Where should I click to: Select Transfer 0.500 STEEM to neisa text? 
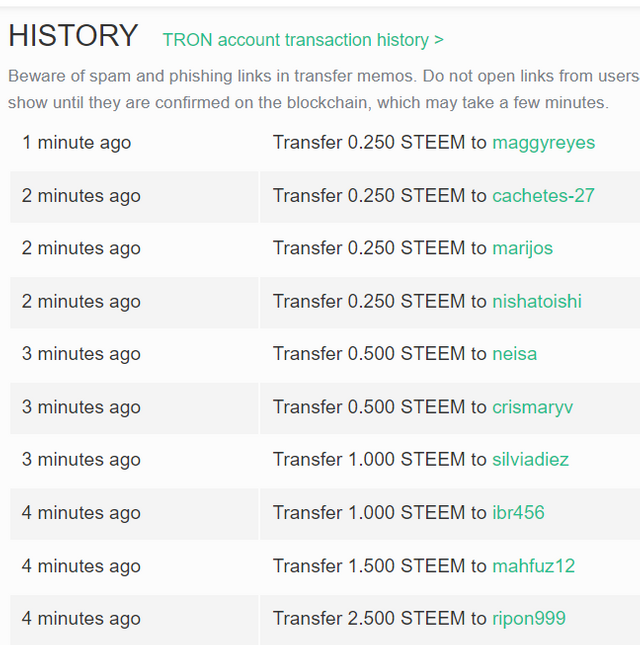[405, 354]
